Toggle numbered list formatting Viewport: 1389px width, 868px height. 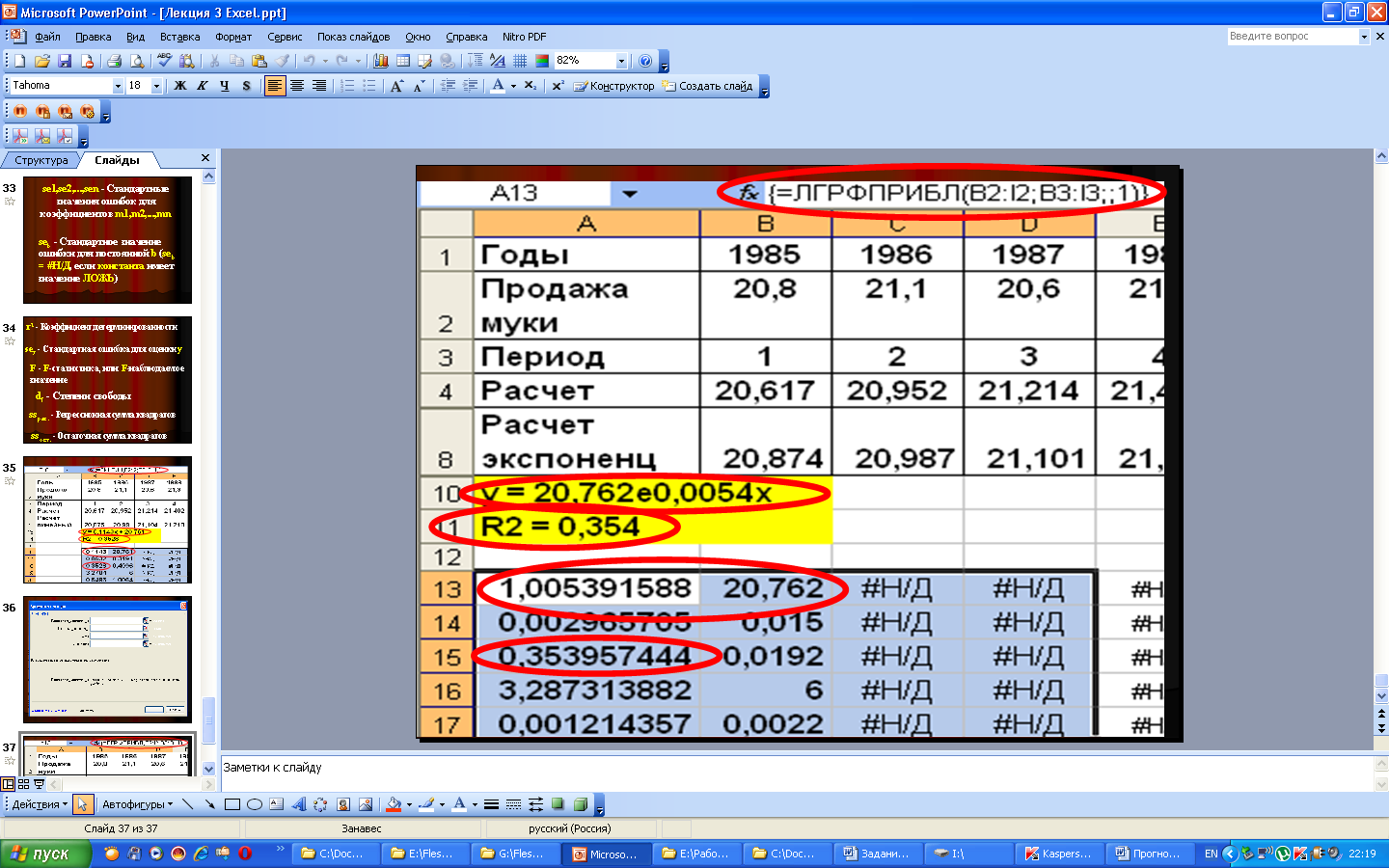[347, 86]
